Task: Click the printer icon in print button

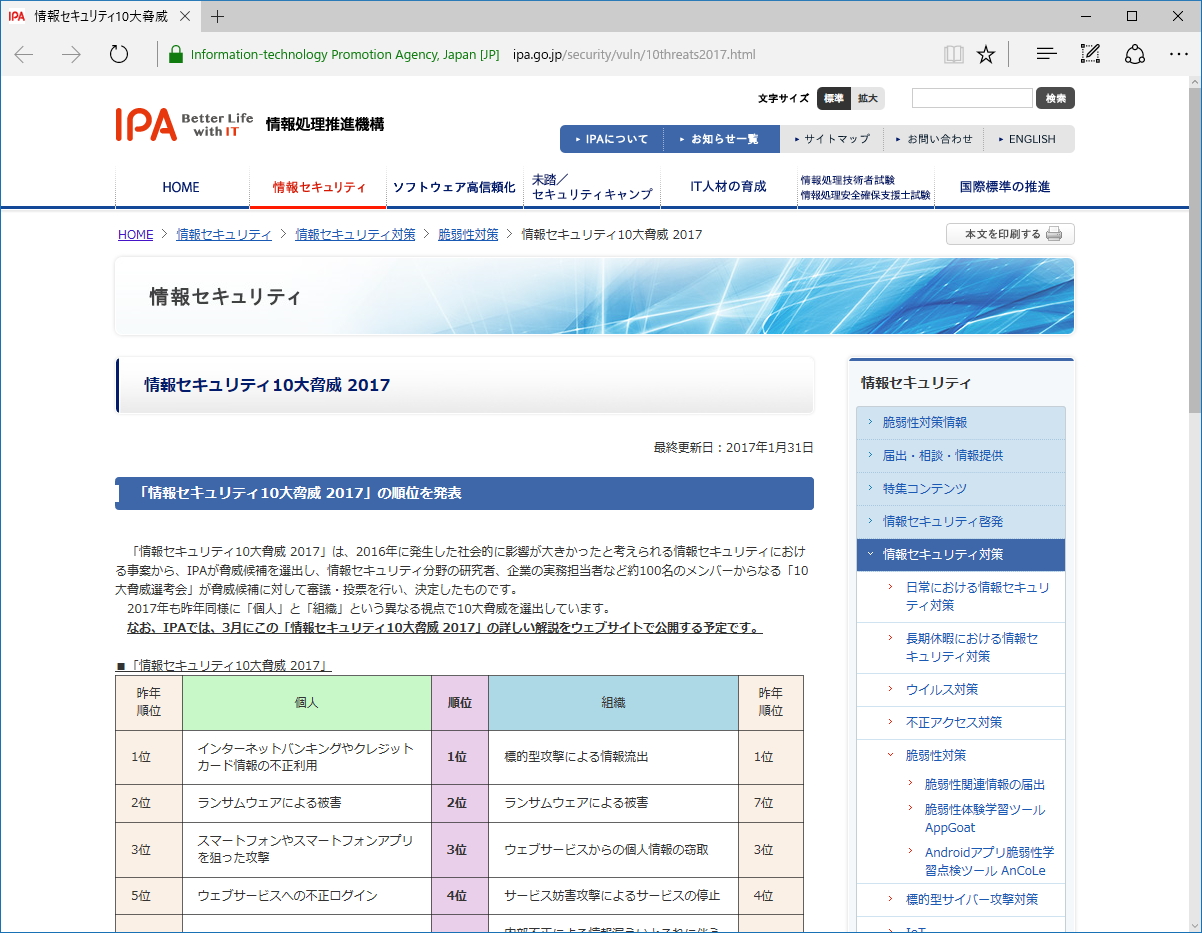Action: coord(1054,235)
